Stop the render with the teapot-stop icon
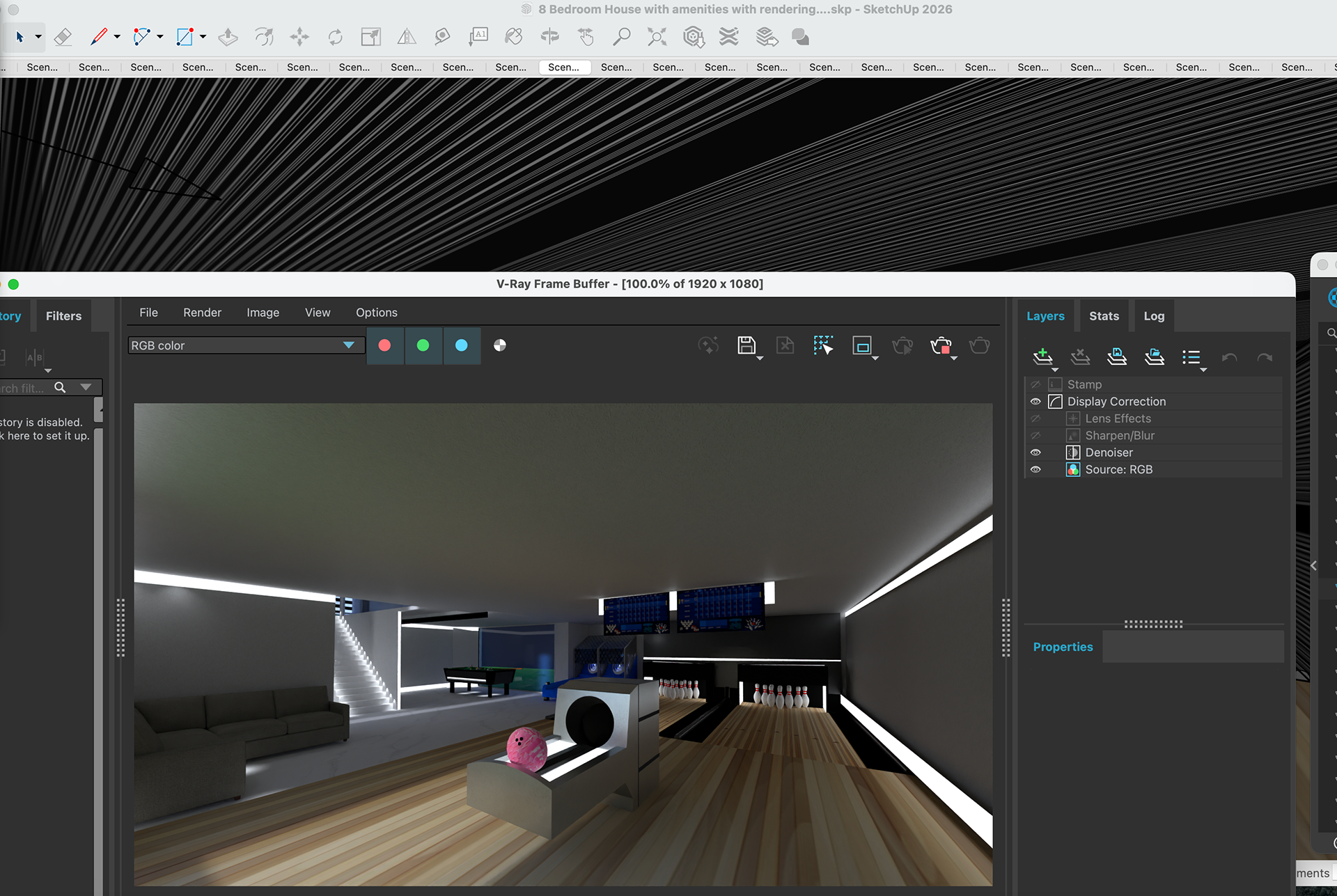This screenshot has height=896, width=1337. click(x=940, y=345)
